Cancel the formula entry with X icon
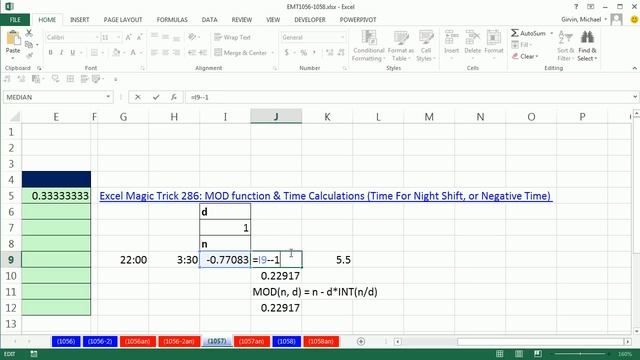Viewport: 640px width, 360px height. (138, 97)
